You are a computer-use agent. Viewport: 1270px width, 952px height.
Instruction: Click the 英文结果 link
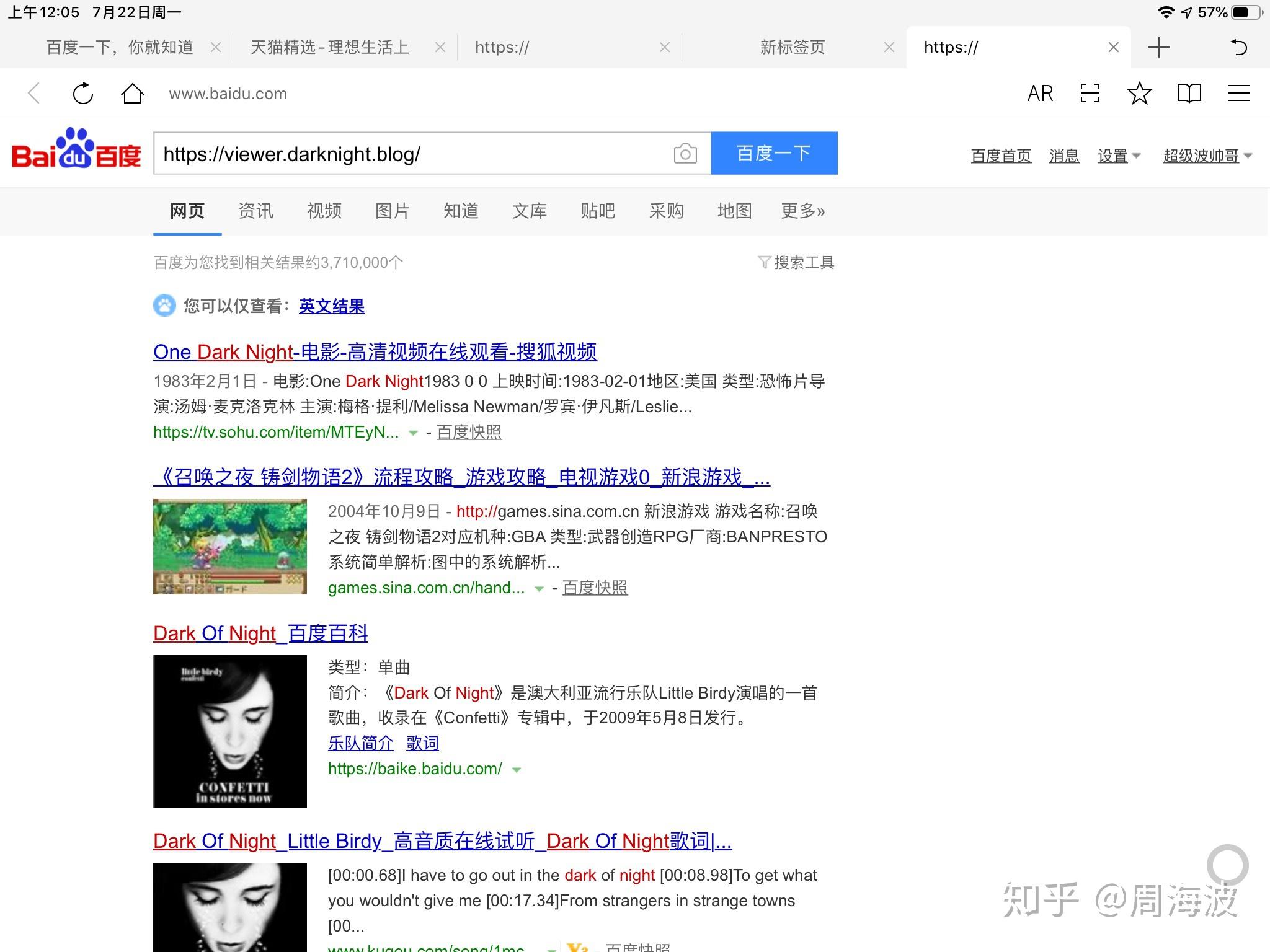[x=332, y=306]
